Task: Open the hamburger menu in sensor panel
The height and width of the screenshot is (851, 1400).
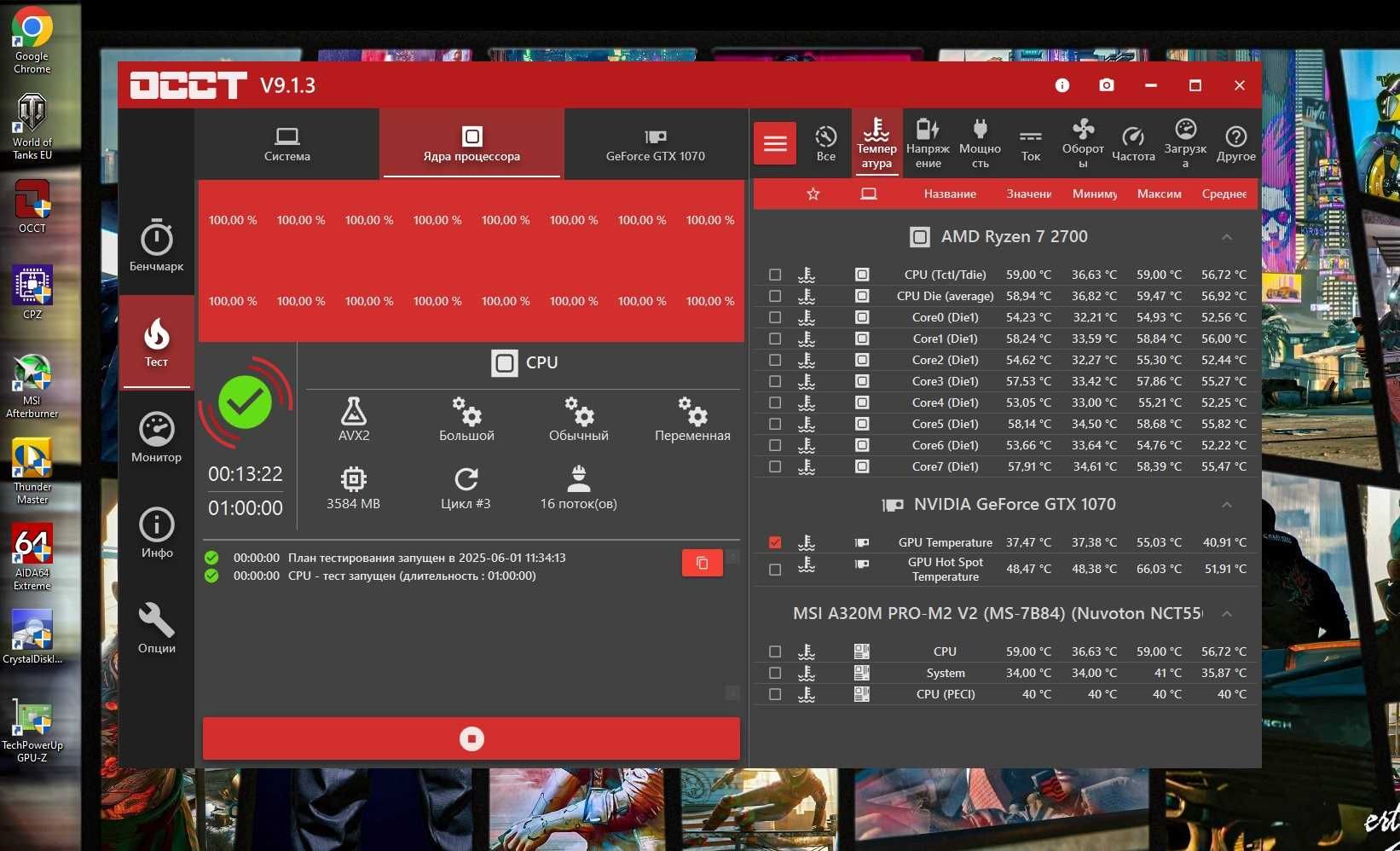Action: [x=775, y=143]
